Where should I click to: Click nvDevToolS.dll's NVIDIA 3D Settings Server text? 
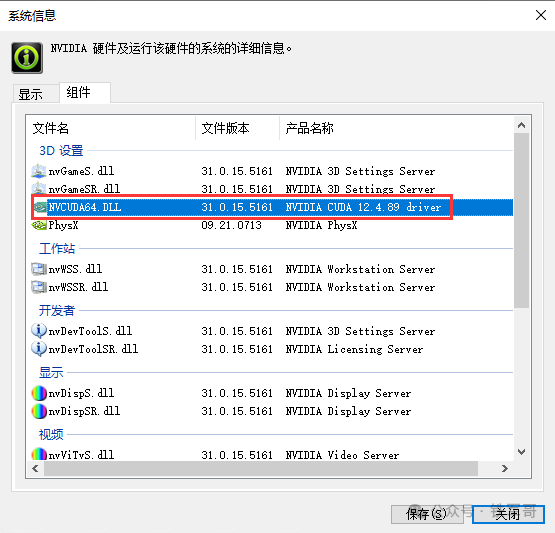360,331
